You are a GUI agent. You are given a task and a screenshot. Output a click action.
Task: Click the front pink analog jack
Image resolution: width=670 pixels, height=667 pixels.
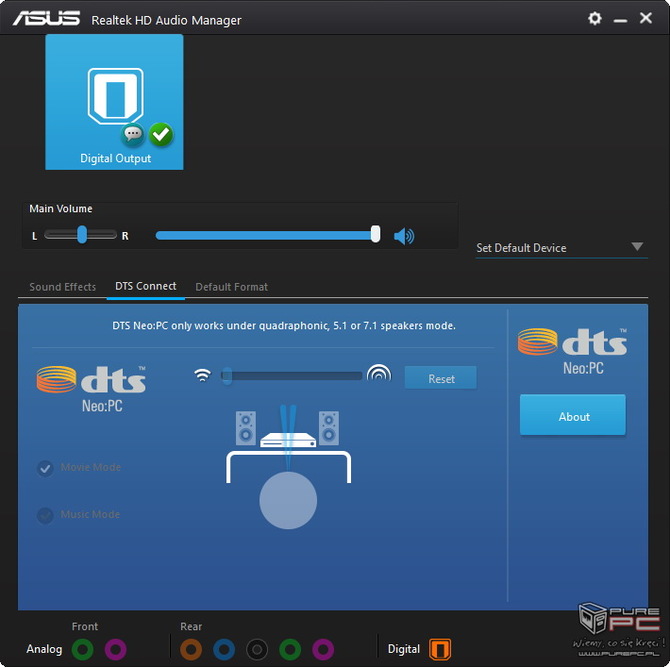tap(115, 649)
